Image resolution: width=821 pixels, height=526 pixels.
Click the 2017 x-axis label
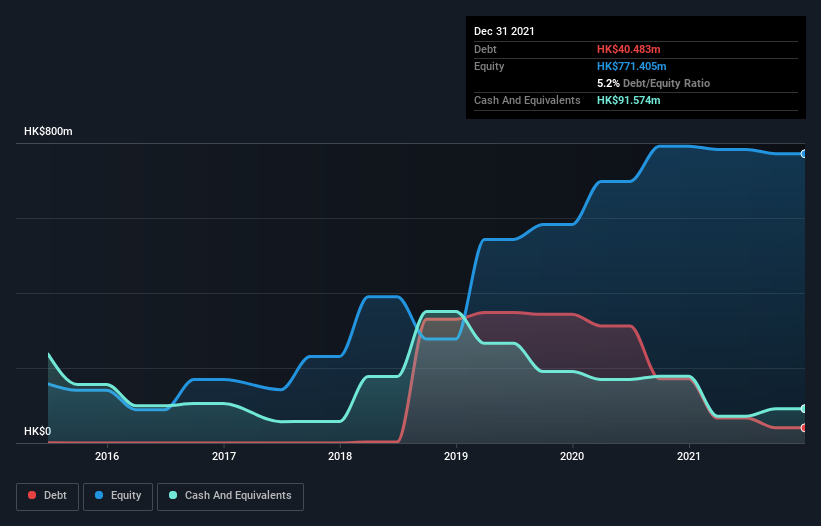(x=224, y=456)
